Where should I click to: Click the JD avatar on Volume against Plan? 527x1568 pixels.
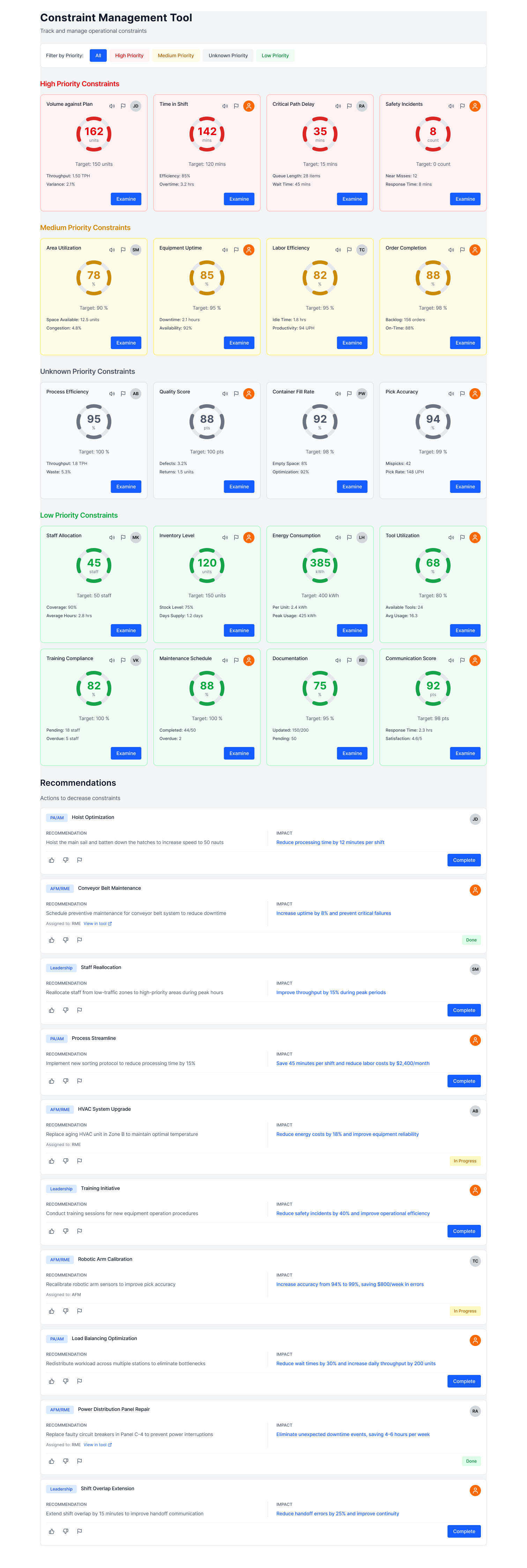pos(136,106)
